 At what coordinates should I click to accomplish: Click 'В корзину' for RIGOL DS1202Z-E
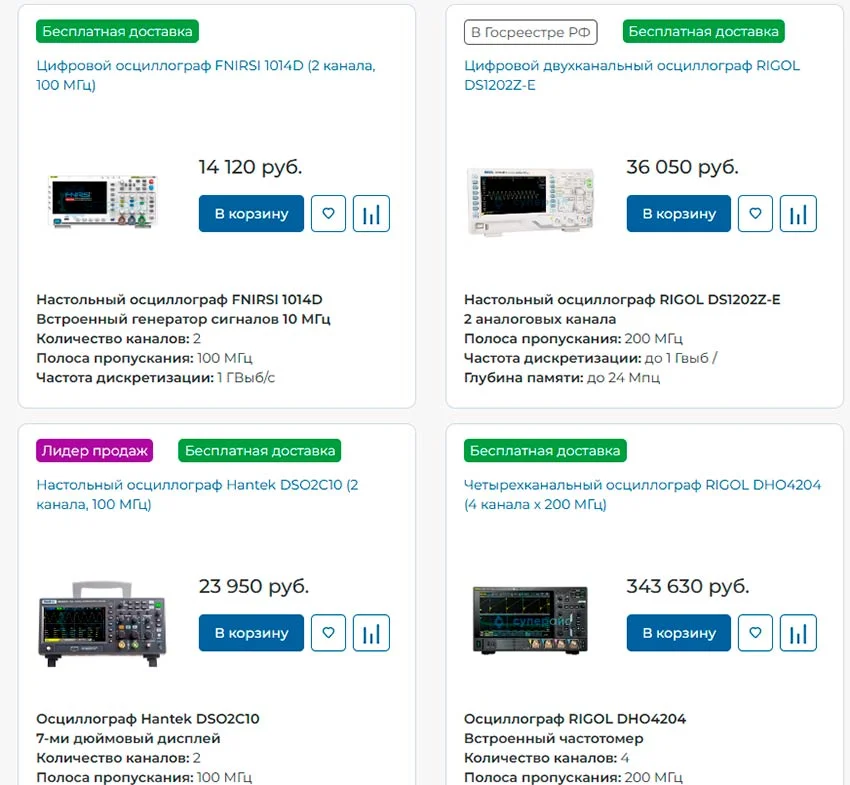(679, 214)
